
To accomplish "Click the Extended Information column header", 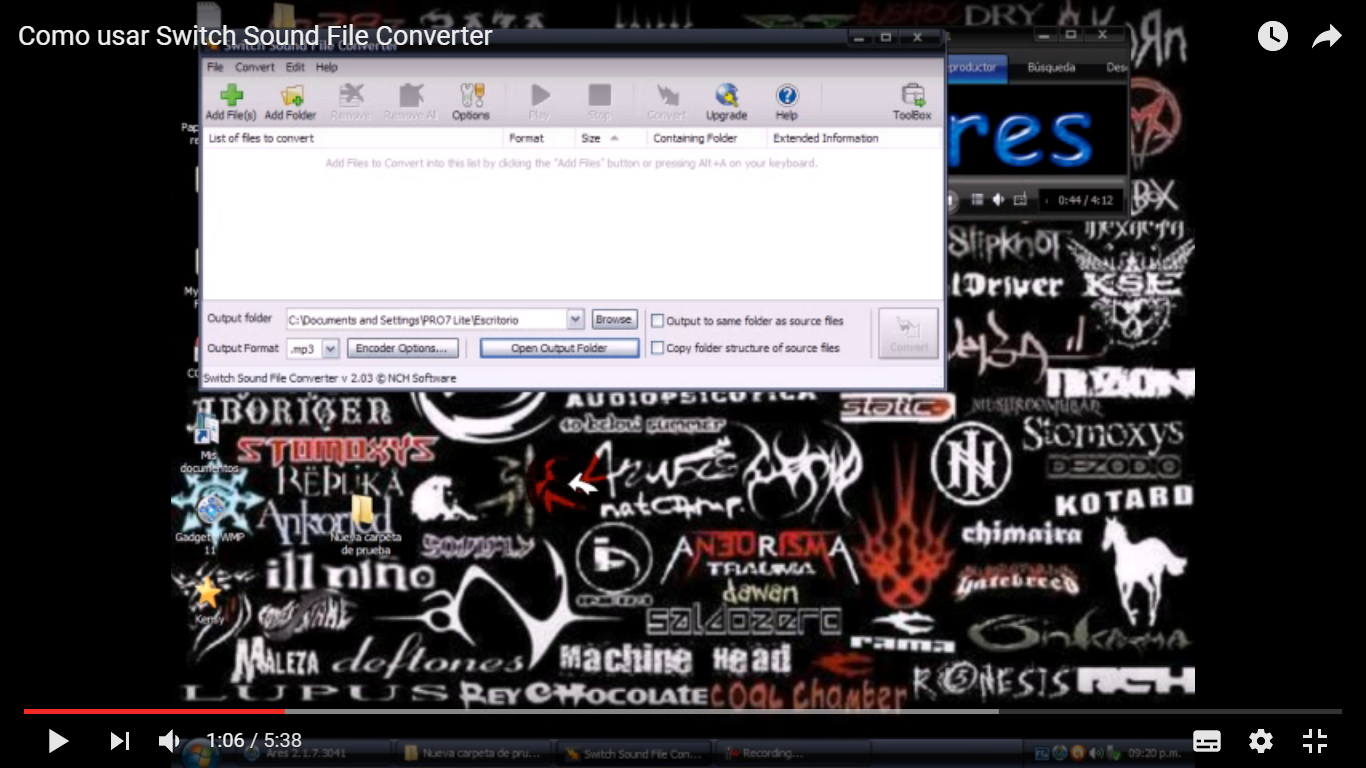I will tap(855, 138).
